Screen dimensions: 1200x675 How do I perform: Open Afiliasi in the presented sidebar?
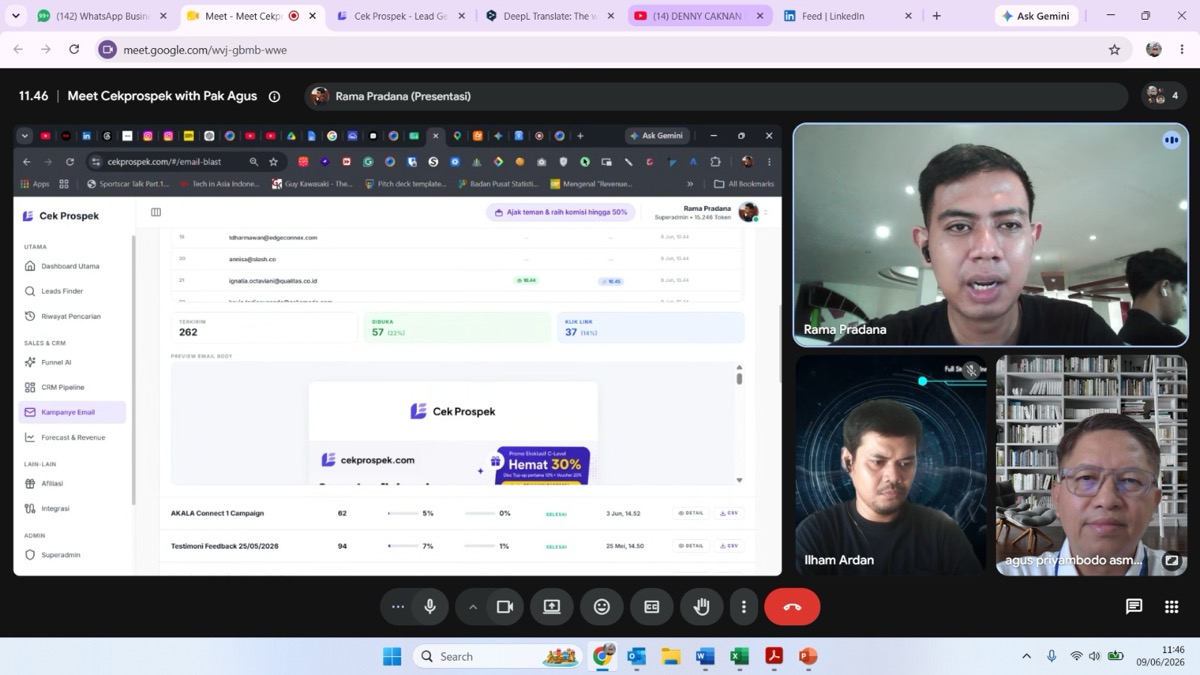click(x=72, y=483)
